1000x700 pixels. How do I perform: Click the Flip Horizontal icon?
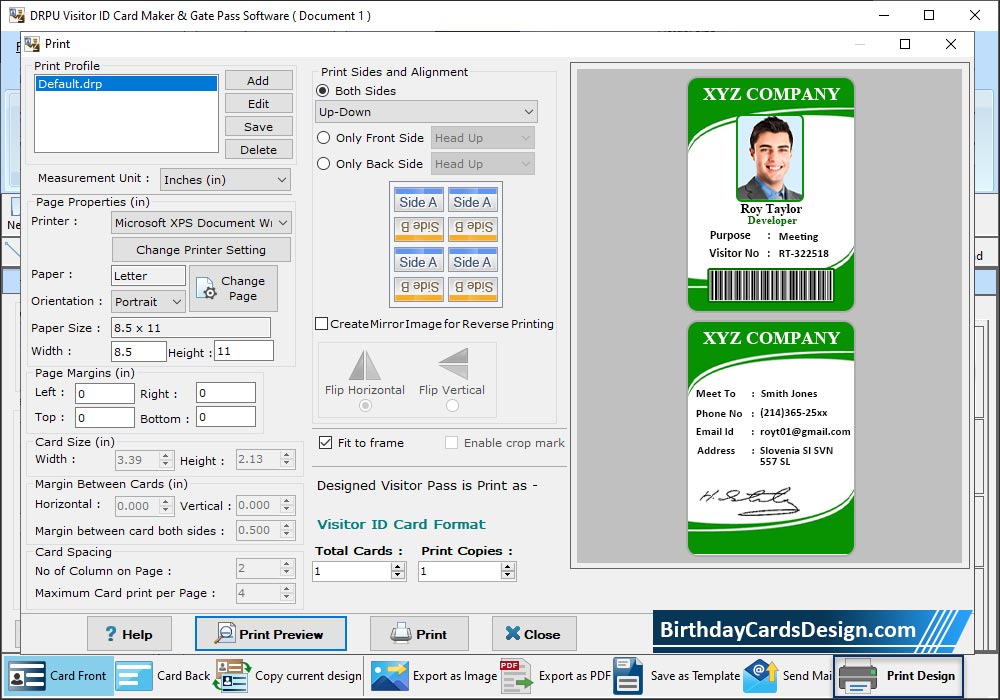(x=365, y=365)
